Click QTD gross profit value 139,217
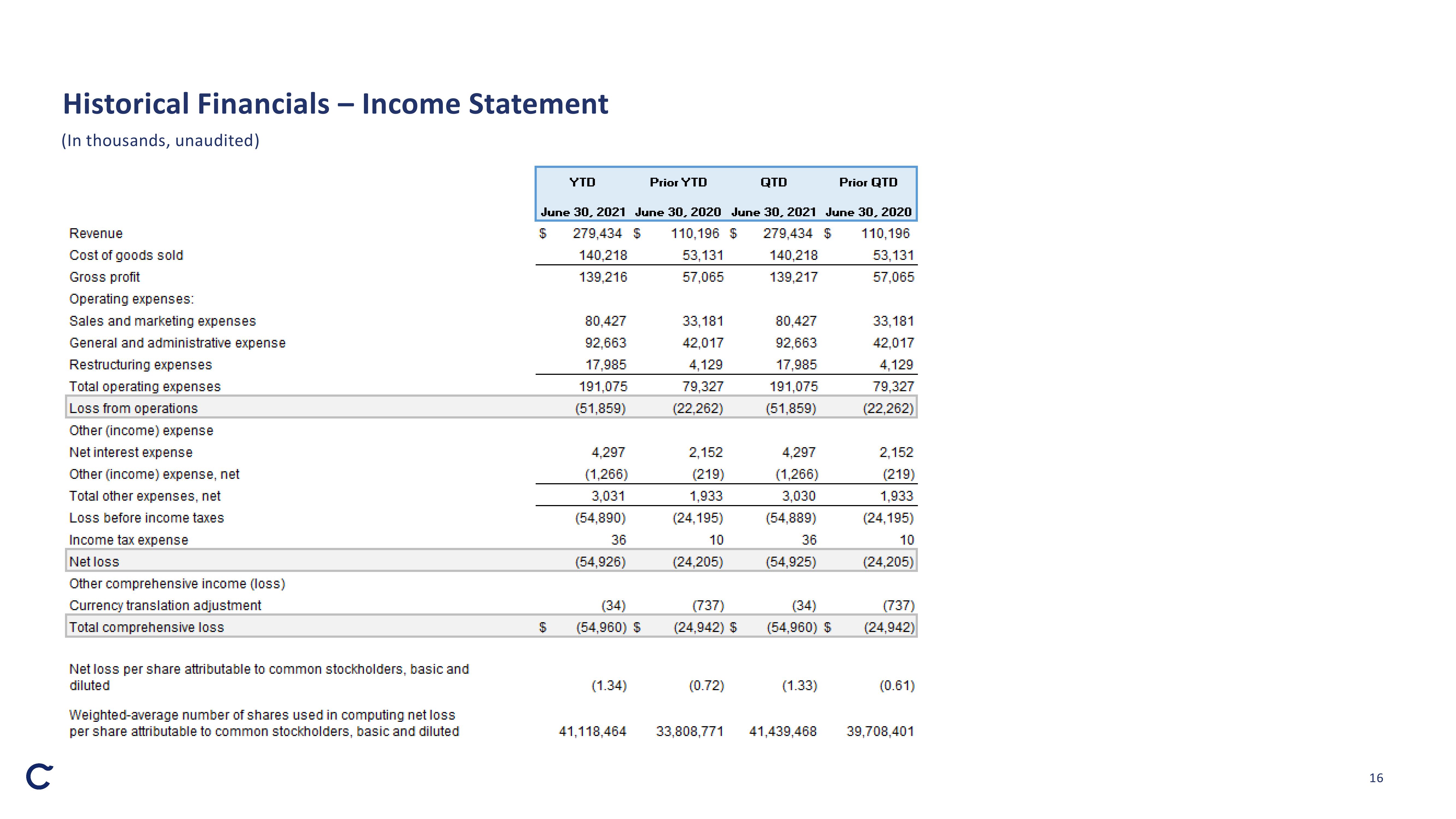1456x819 pixels. click(794, 278)
